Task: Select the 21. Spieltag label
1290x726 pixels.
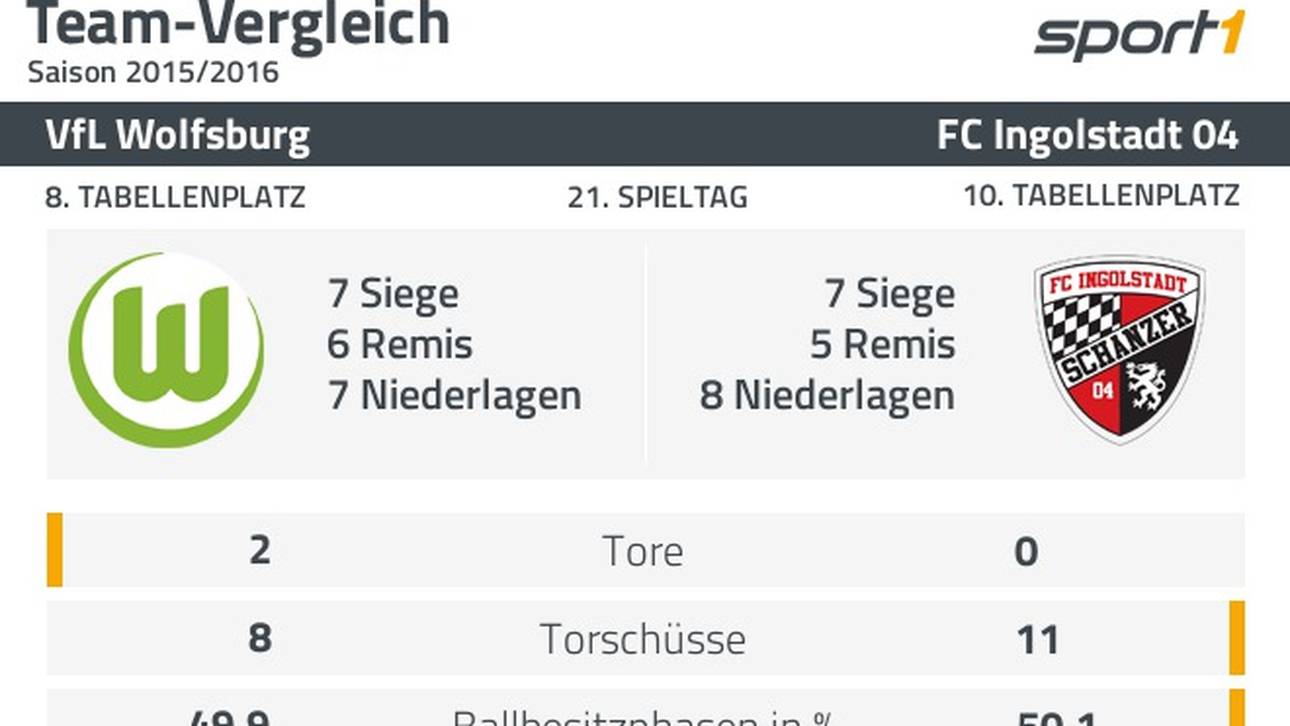Action: [x=657, y=197]
